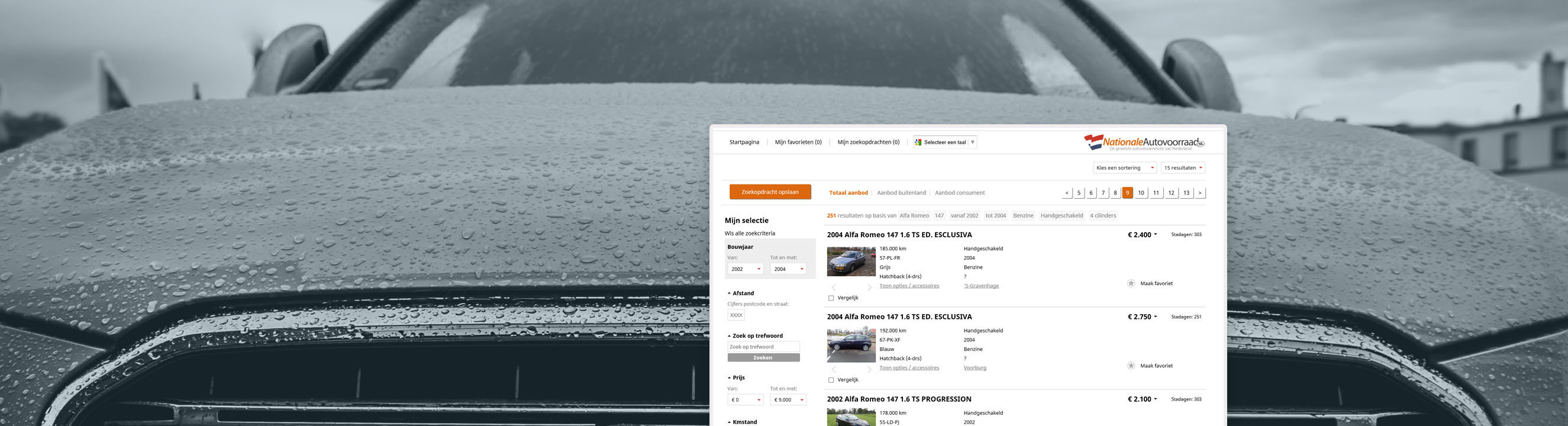The width and height of the screenshot is (1568, 426).
Task: Open Startpagina in the top menu
Action: point(744,143)
